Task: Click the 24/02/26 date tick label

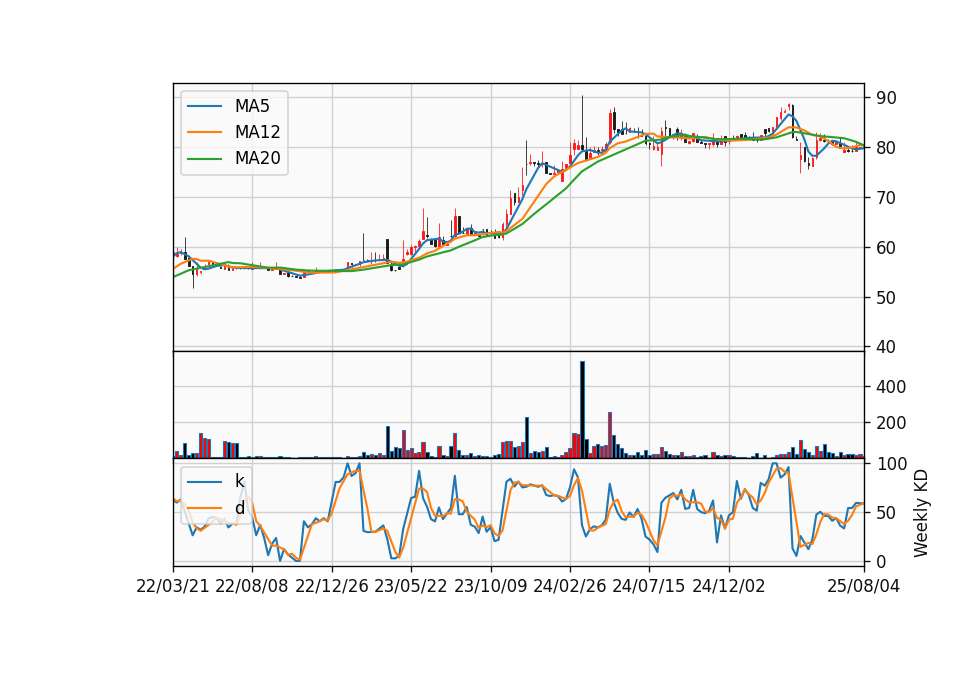Action: point(569,586)
